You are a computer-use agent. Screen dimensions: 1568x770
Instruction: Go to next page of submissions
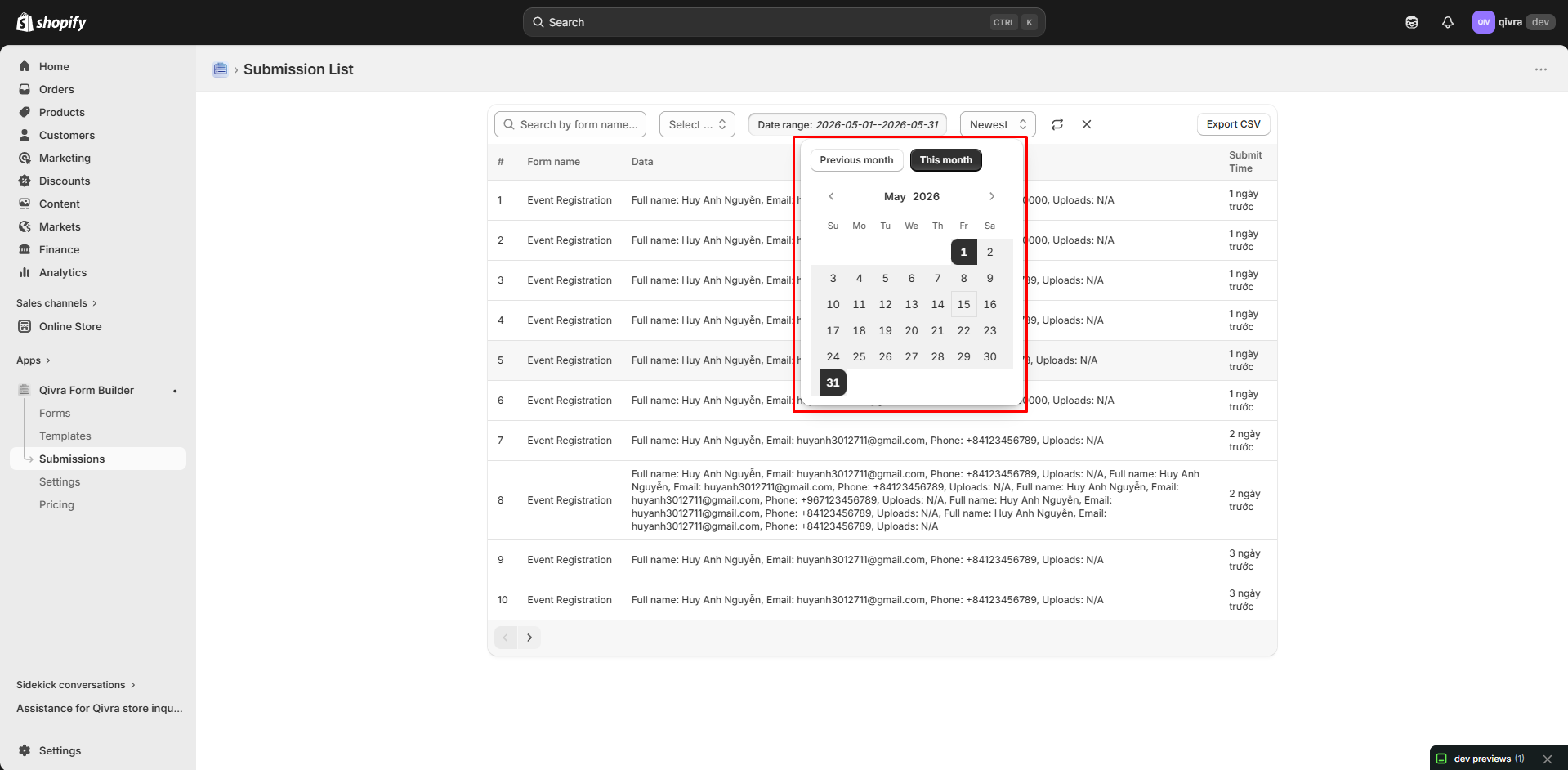pyautogui.click(x=529, y=638)
